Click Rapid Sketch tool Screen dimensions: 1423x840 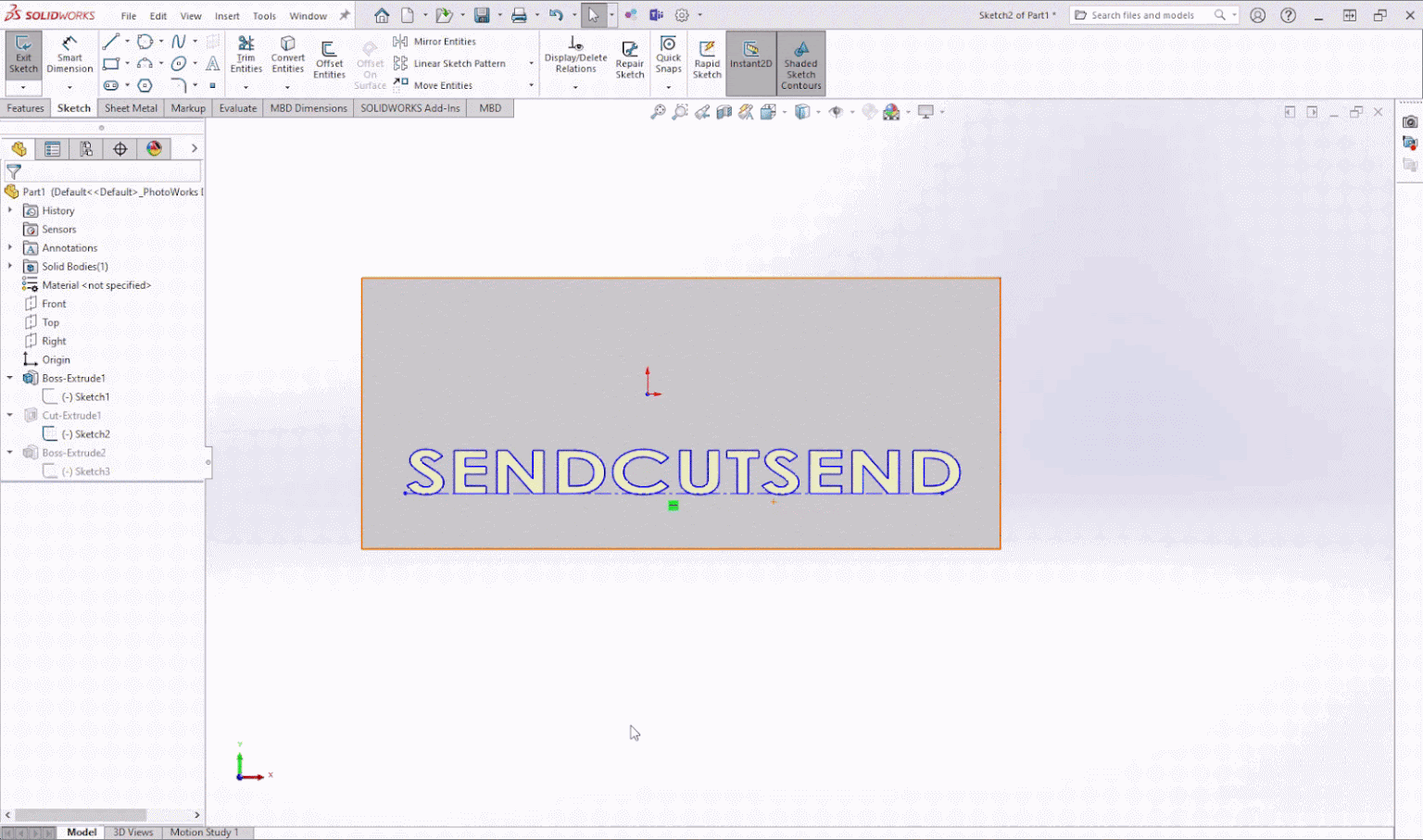click(707, 60)
